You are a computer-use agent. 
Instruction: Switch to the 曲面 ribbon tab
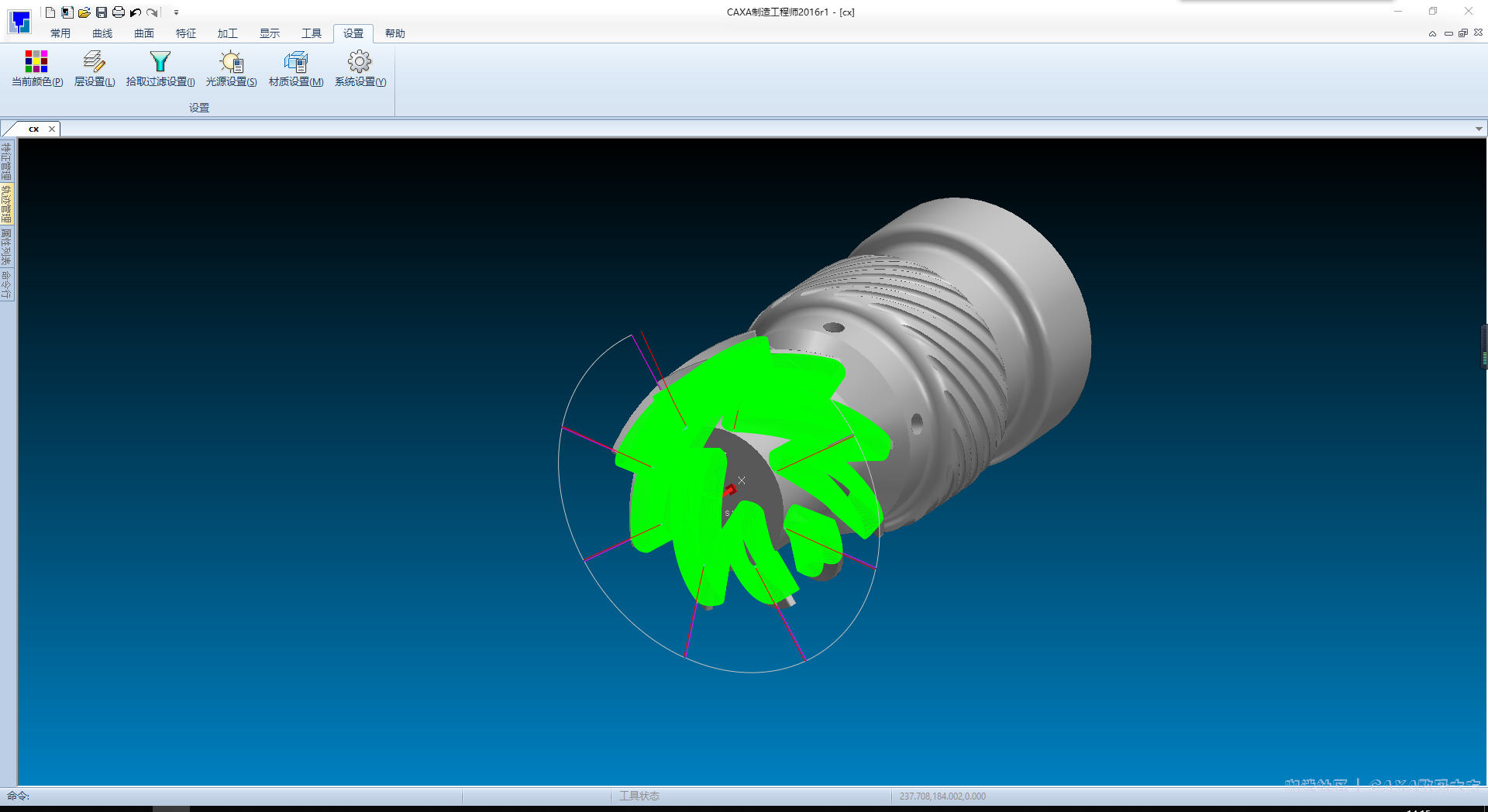(144, 33)
